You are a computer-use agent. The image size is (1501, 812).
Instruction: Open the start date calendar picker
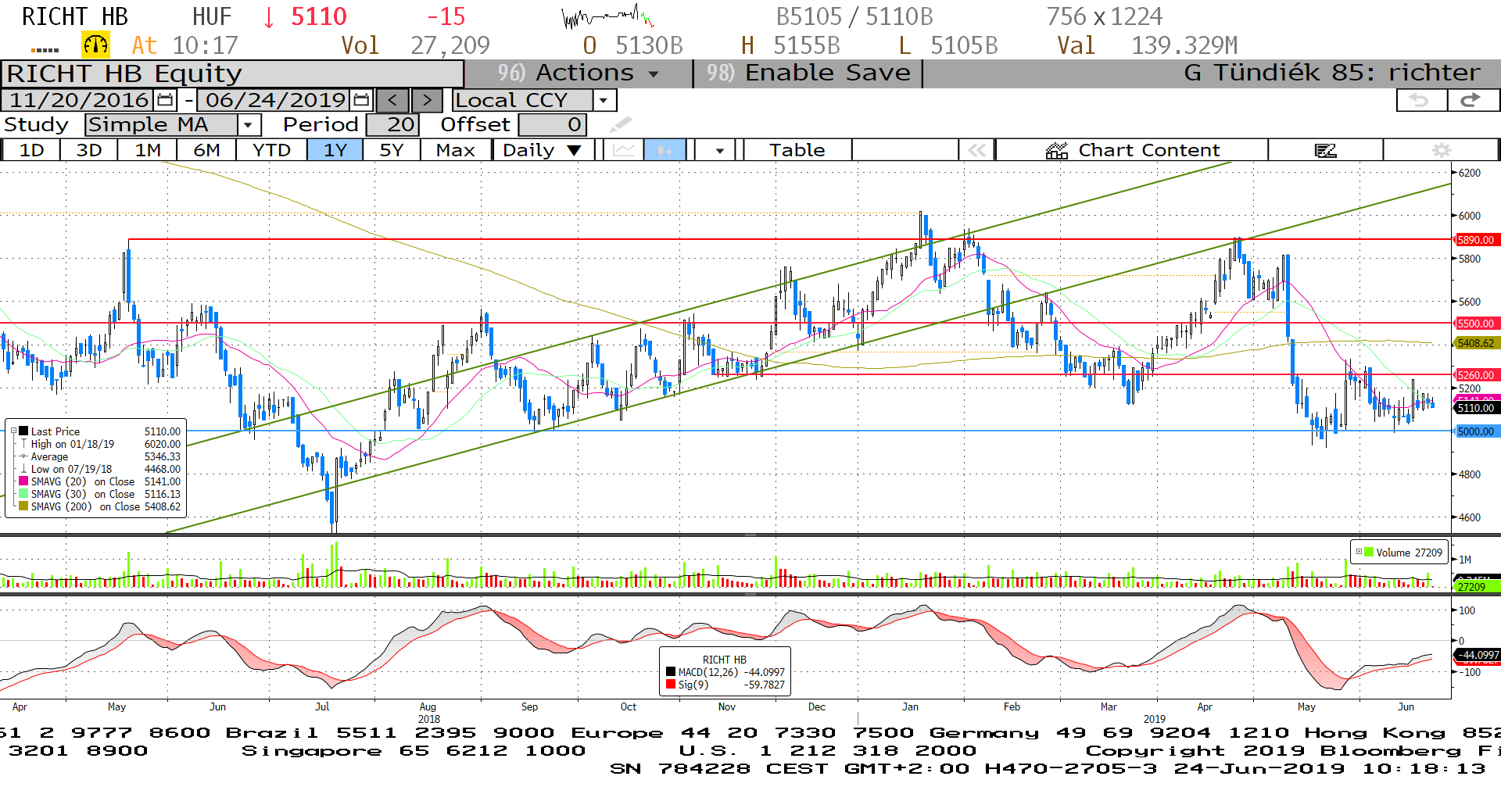tap(165, 100)
